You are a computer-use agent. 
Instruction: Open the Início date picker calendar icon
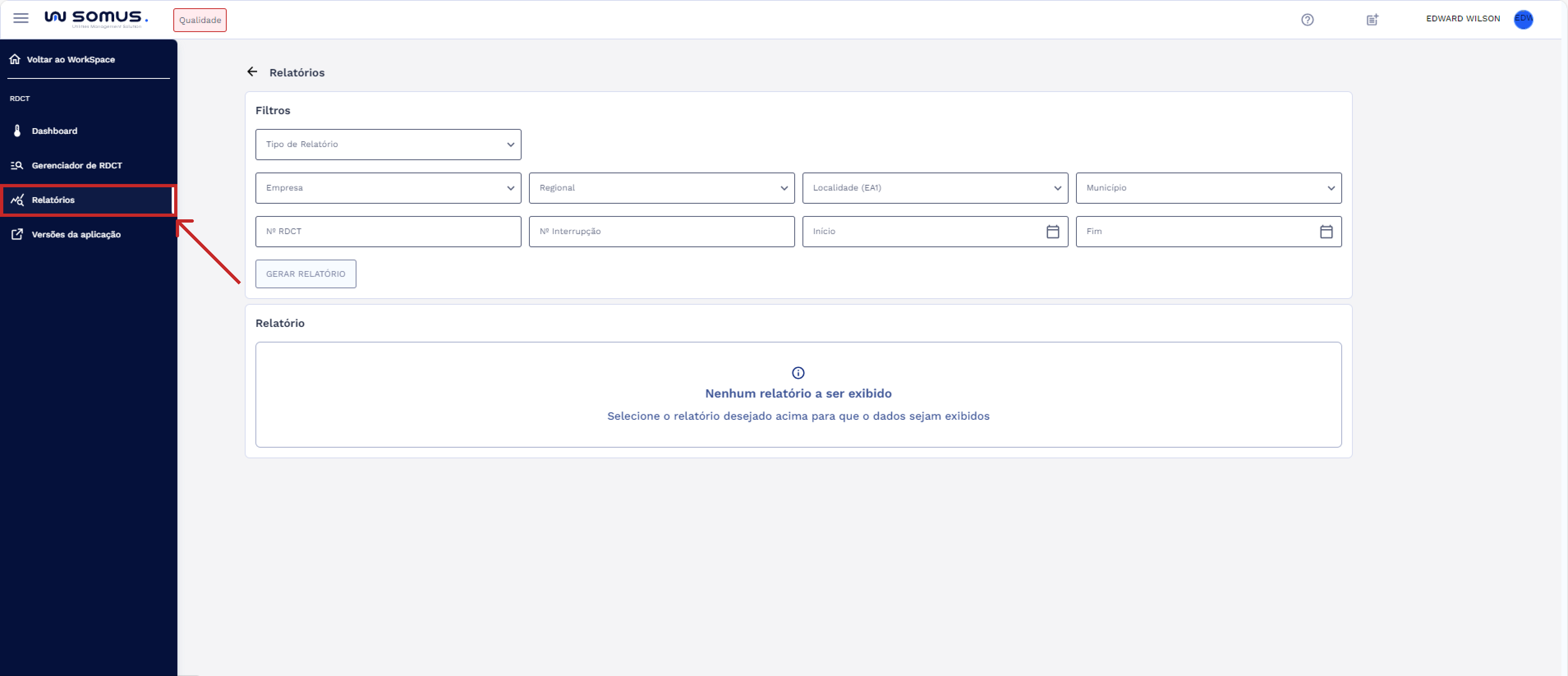tap(1053, 231)
